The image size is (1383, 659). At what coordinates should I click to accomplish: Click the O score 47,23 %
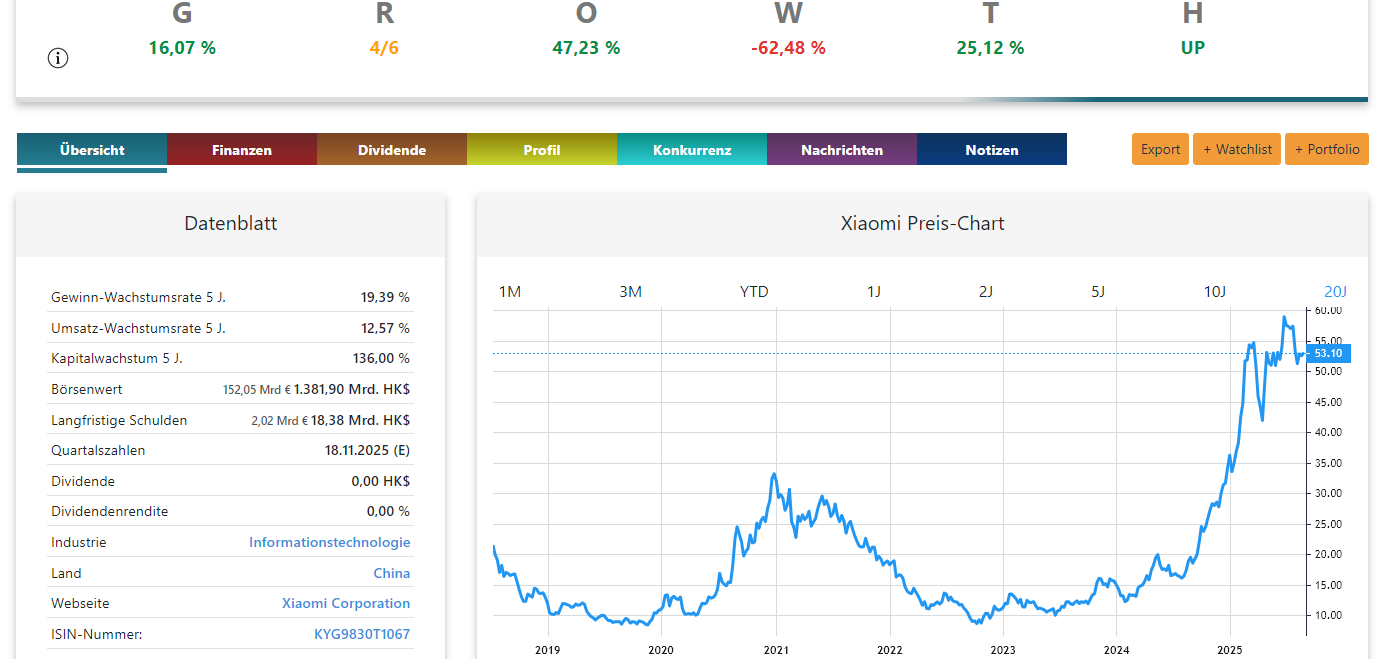pyautogui.click(x=586, y=47)
